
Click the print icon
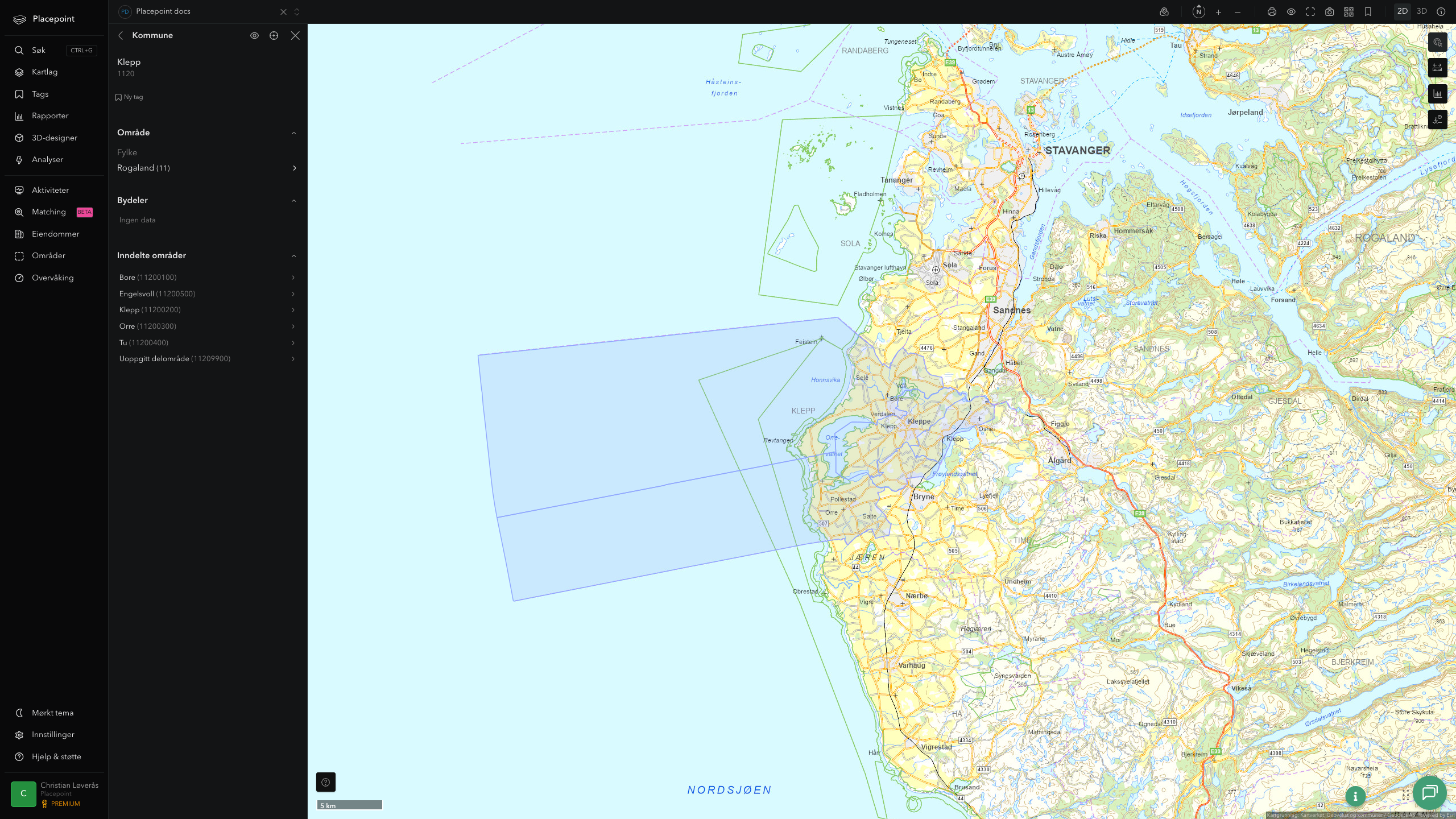click(1272, 12)
